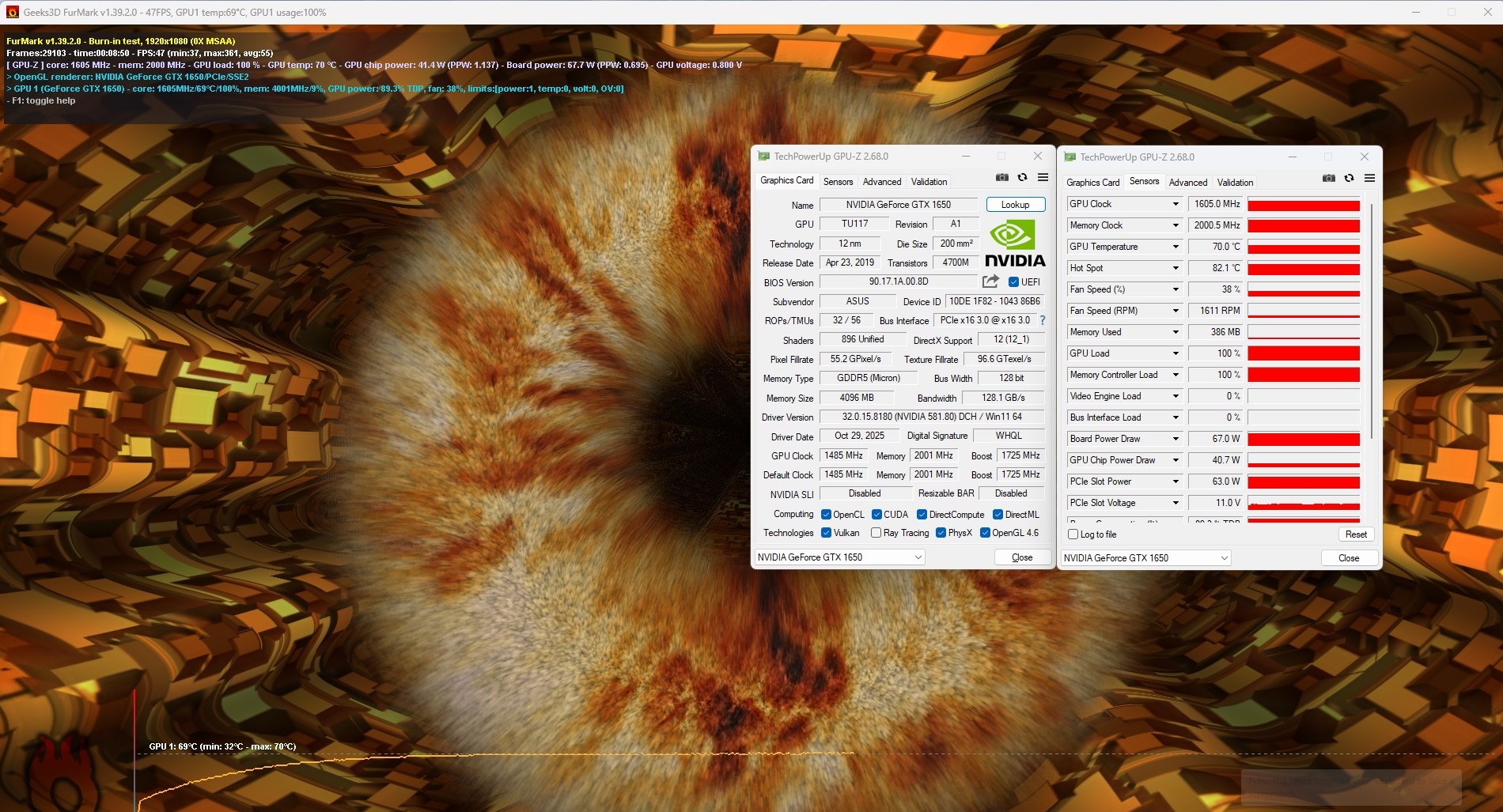Expand the Board Power Draw sensor dropdown
The height and width of the screenshot is (812, 1503).
pos(1176,439)
